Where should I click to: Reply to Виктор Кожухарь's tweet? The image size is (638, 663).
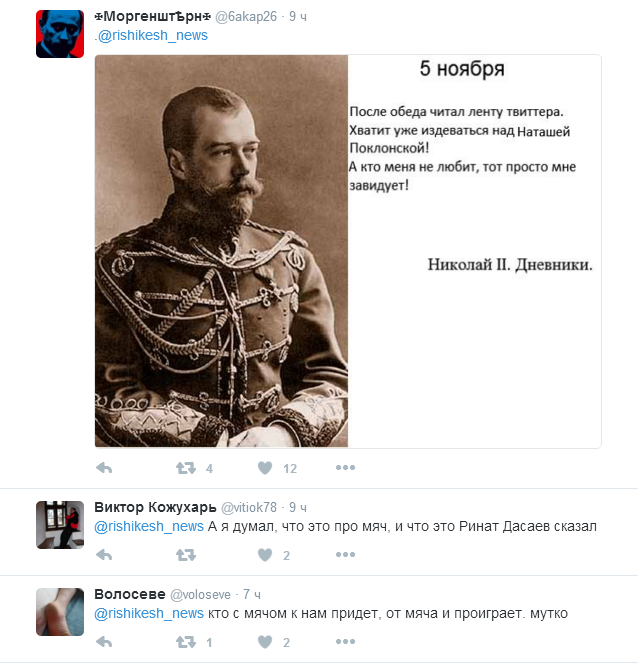[x=104, y=555]
